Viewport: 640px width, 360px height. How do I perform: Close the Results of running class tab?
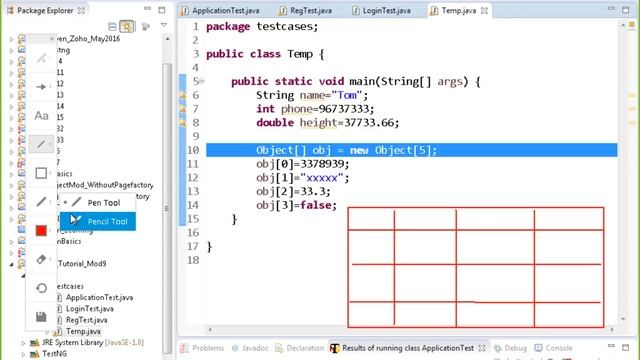tap(482, 348)
